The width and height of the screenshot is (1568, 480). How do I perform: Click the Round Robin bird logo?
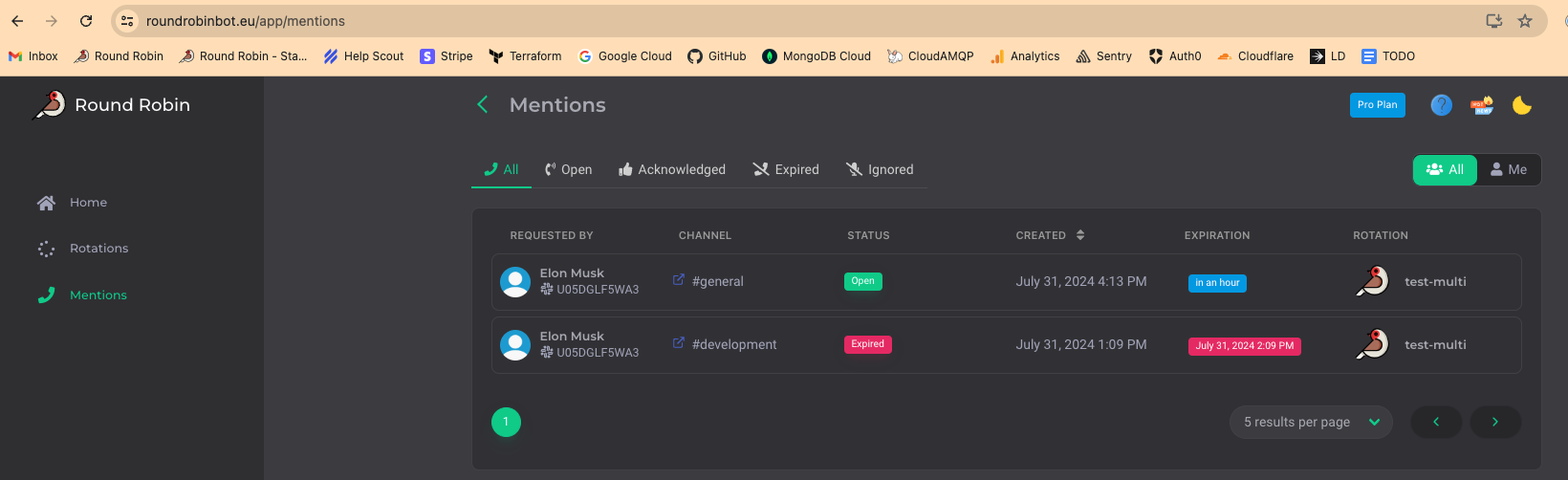coord(49,105)
